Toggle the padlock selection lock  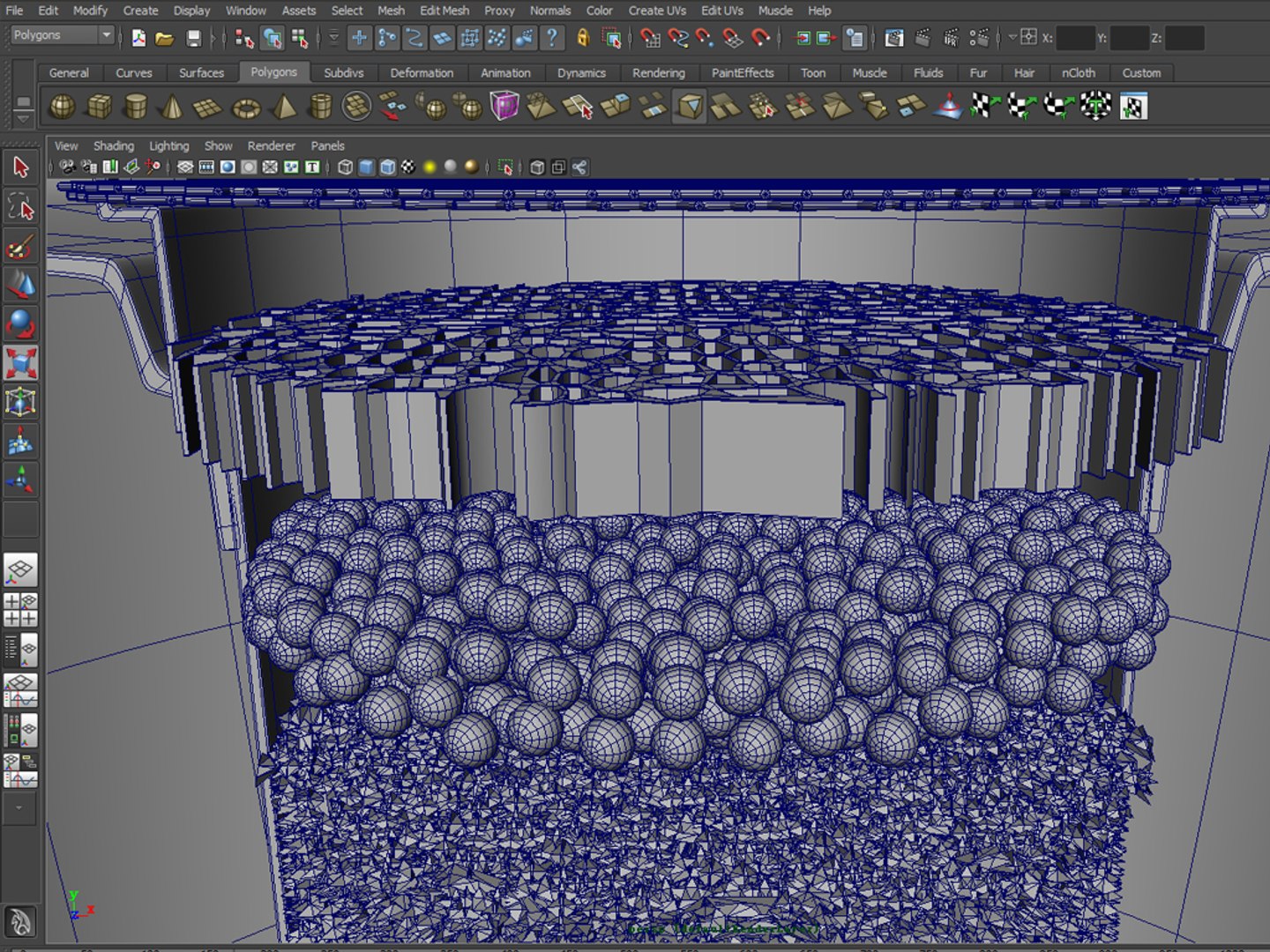[582, 38]
